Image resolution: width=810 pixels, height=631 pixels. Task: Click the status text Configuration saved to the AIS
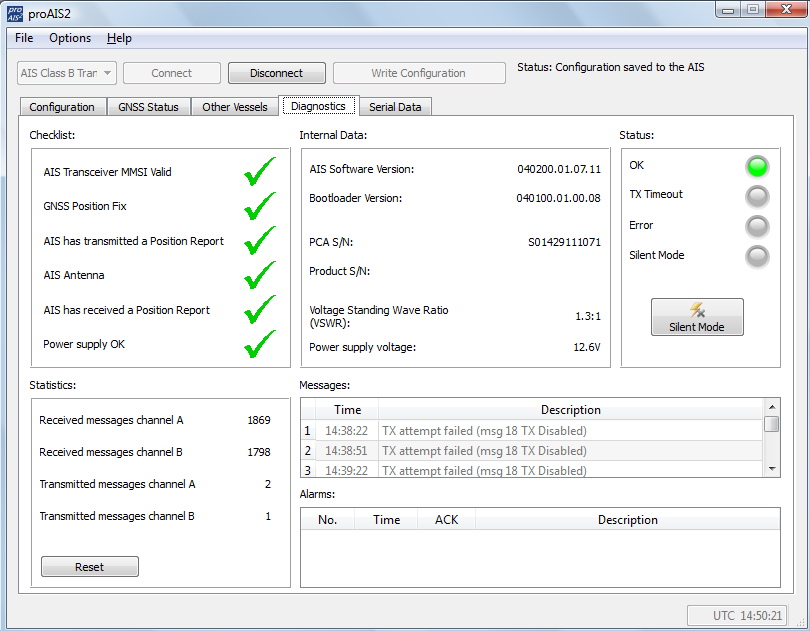630,67
